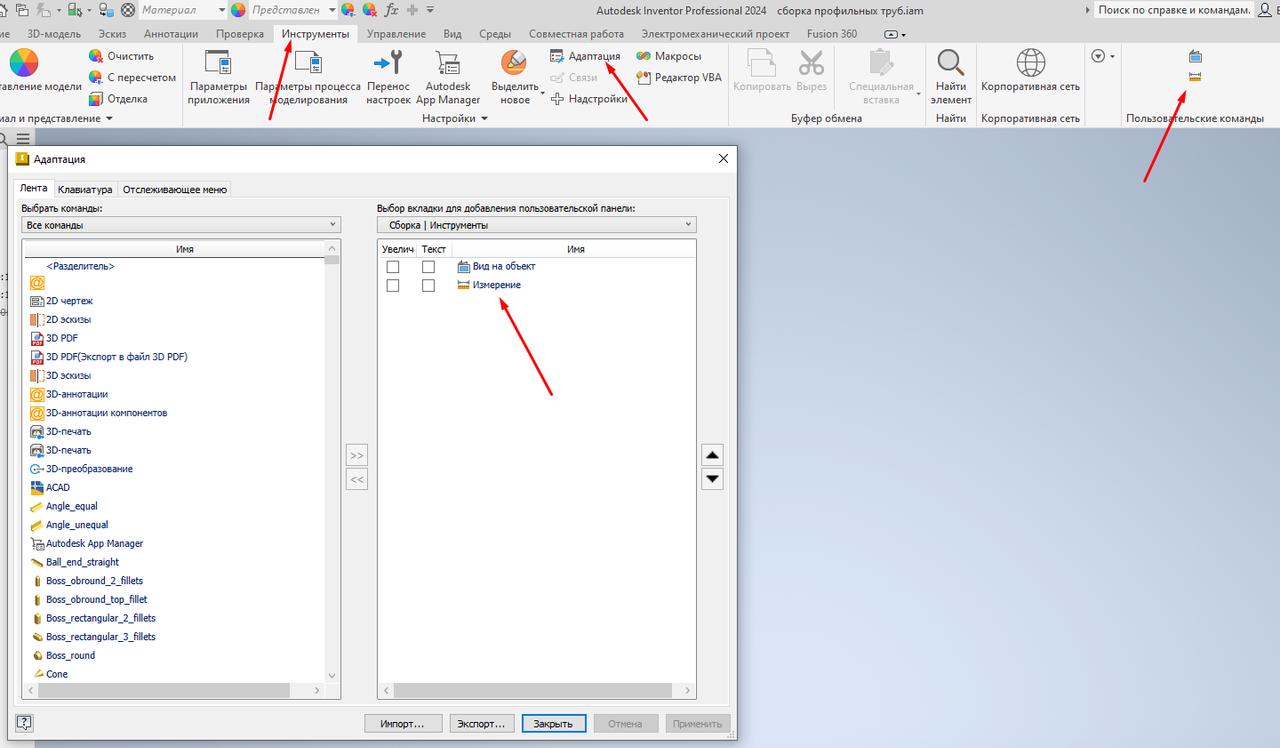1280x748 pixels.
Task: Switch to Отслеживающее меню tab
Action: point(175,189)
